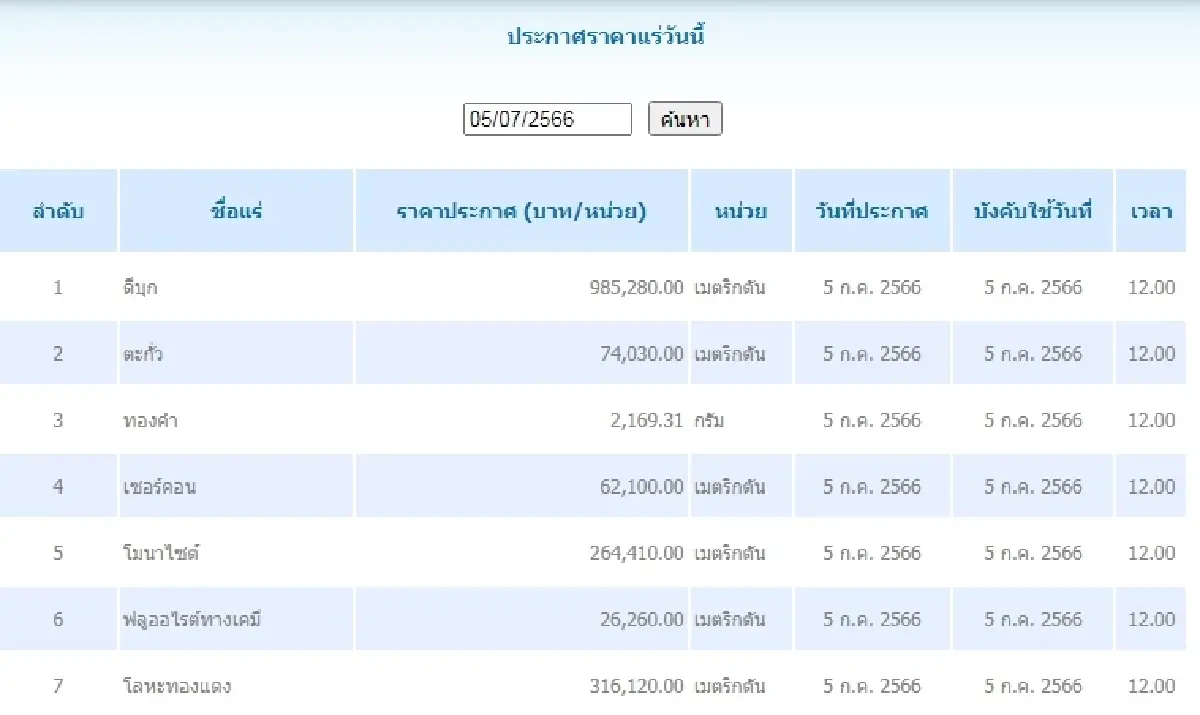This screenshot has height=715, width=1200.
Task: Click row number 3 in ลำดับ column
Action: coord(58,421)
